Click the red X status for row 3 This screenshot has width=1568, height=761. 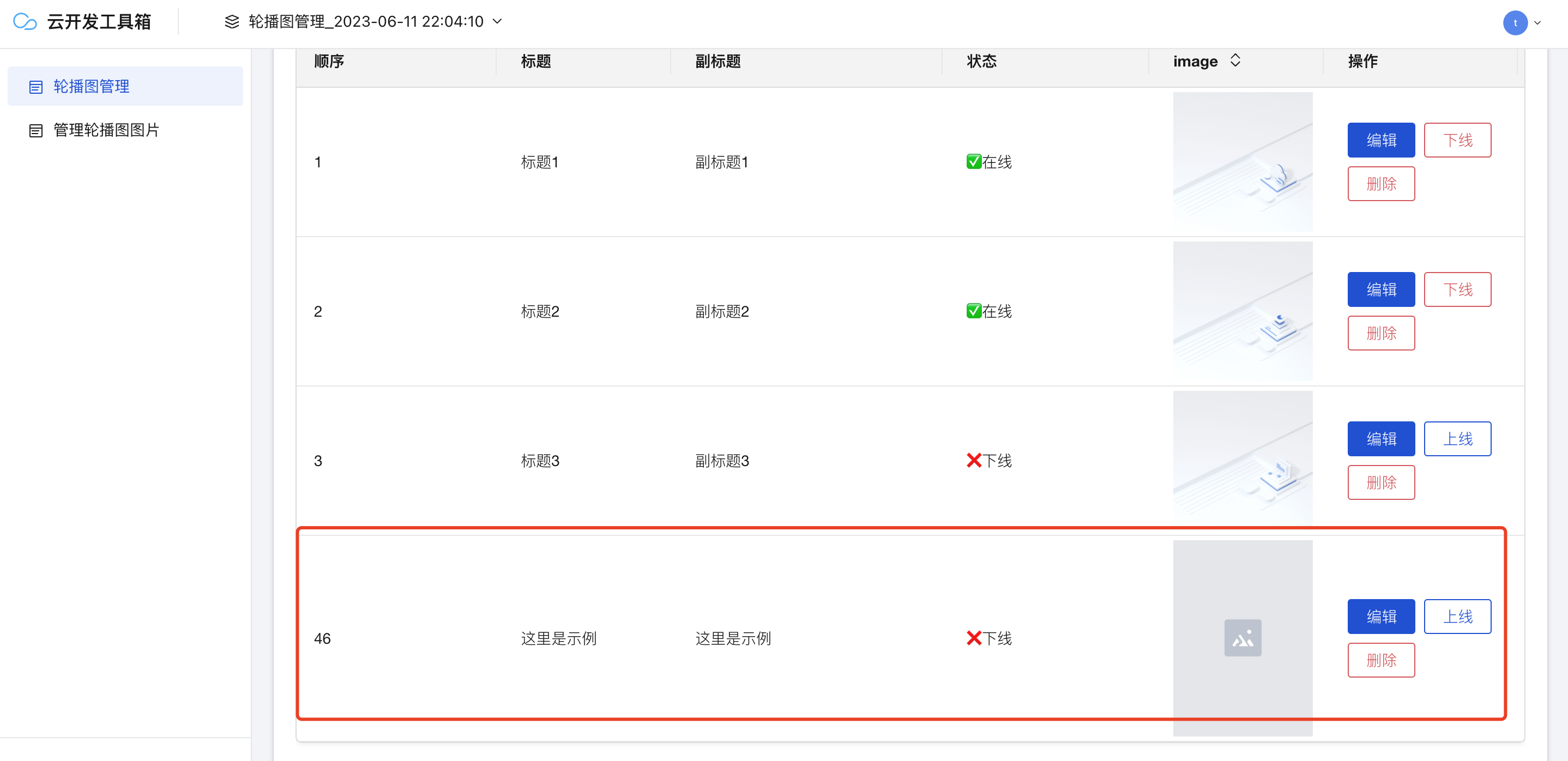click(x=973, y=460)
